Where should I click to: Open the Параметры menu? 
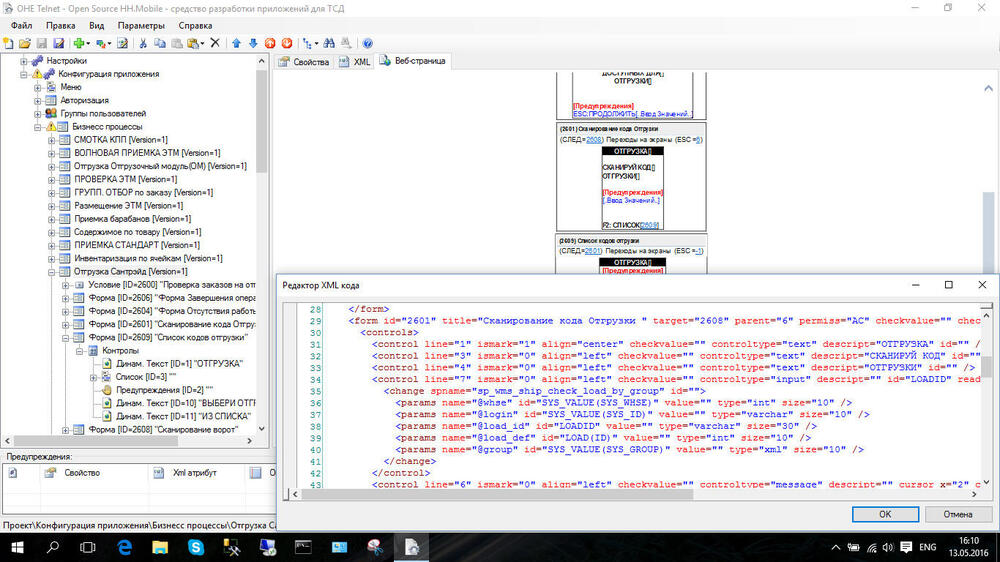(141, 26)
